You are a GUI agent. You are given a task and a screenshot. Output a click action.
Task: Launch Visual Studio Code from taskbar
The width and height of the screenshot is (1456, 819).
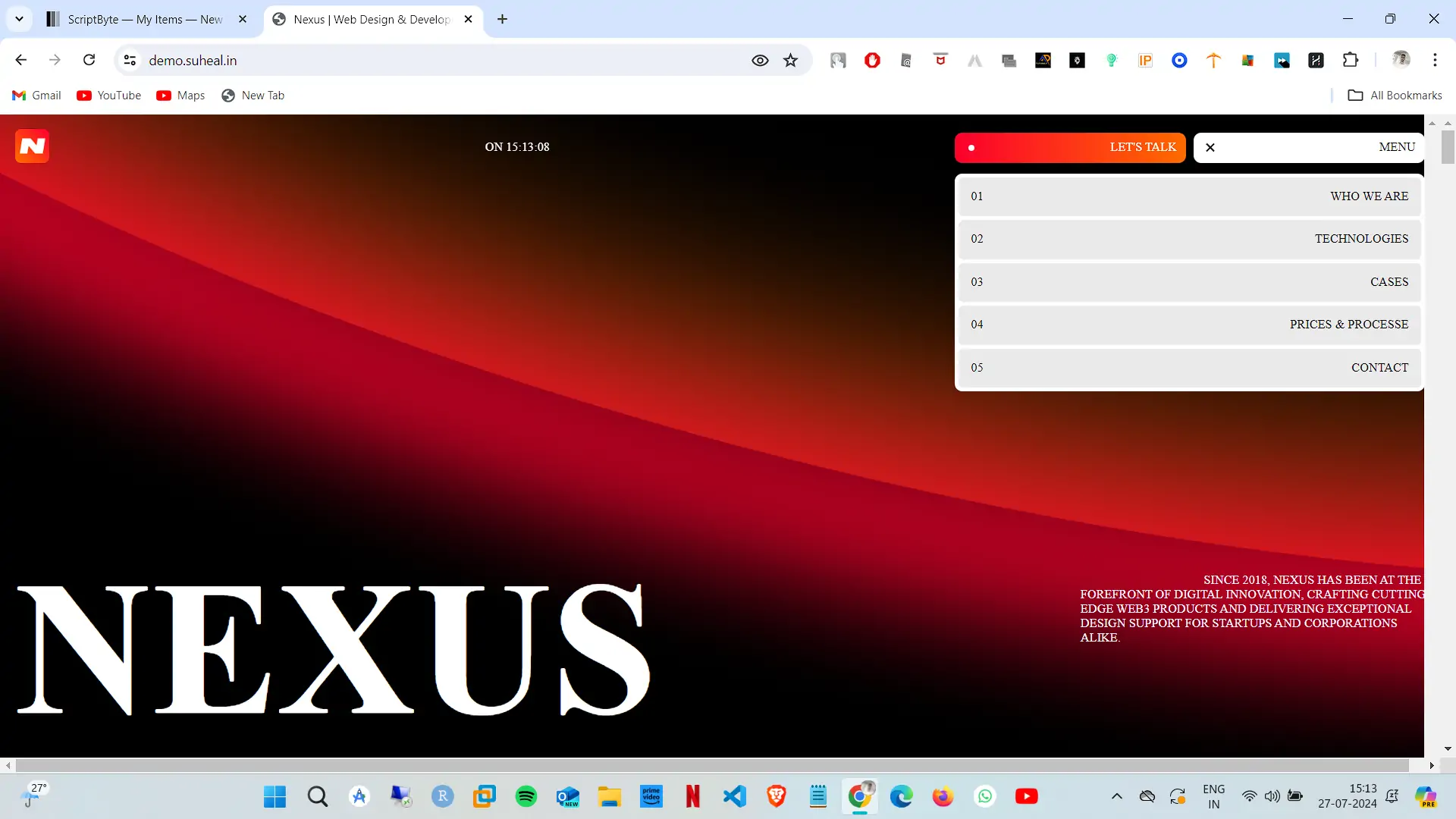[x=734, y=796]
